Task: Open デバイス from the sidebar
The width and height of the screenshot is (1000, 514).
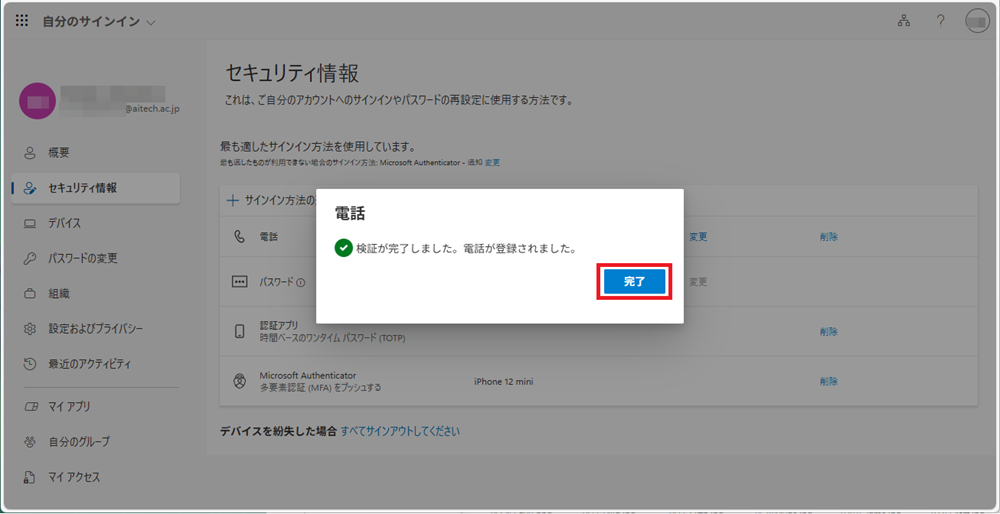Action: tap(65, 223)
